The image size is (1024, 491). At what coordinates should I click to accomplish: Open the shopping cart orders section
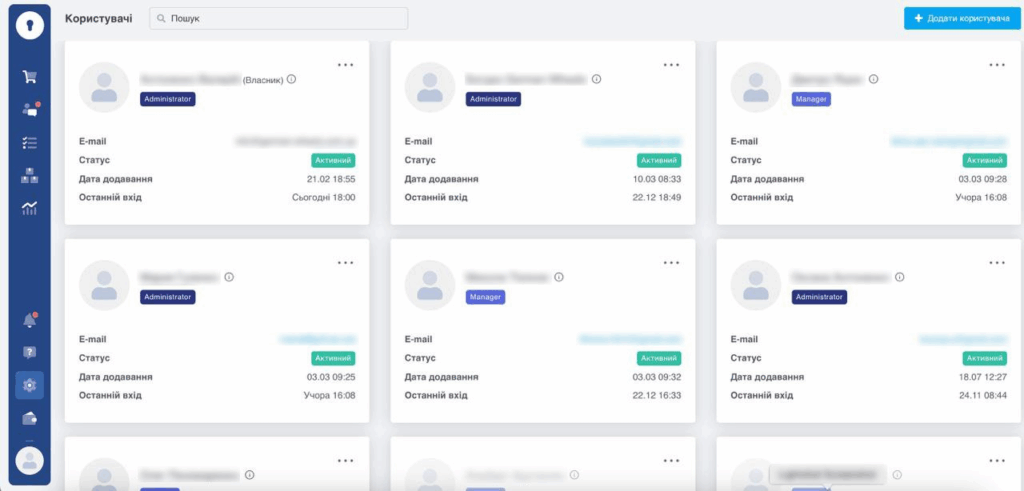(30, 77)
